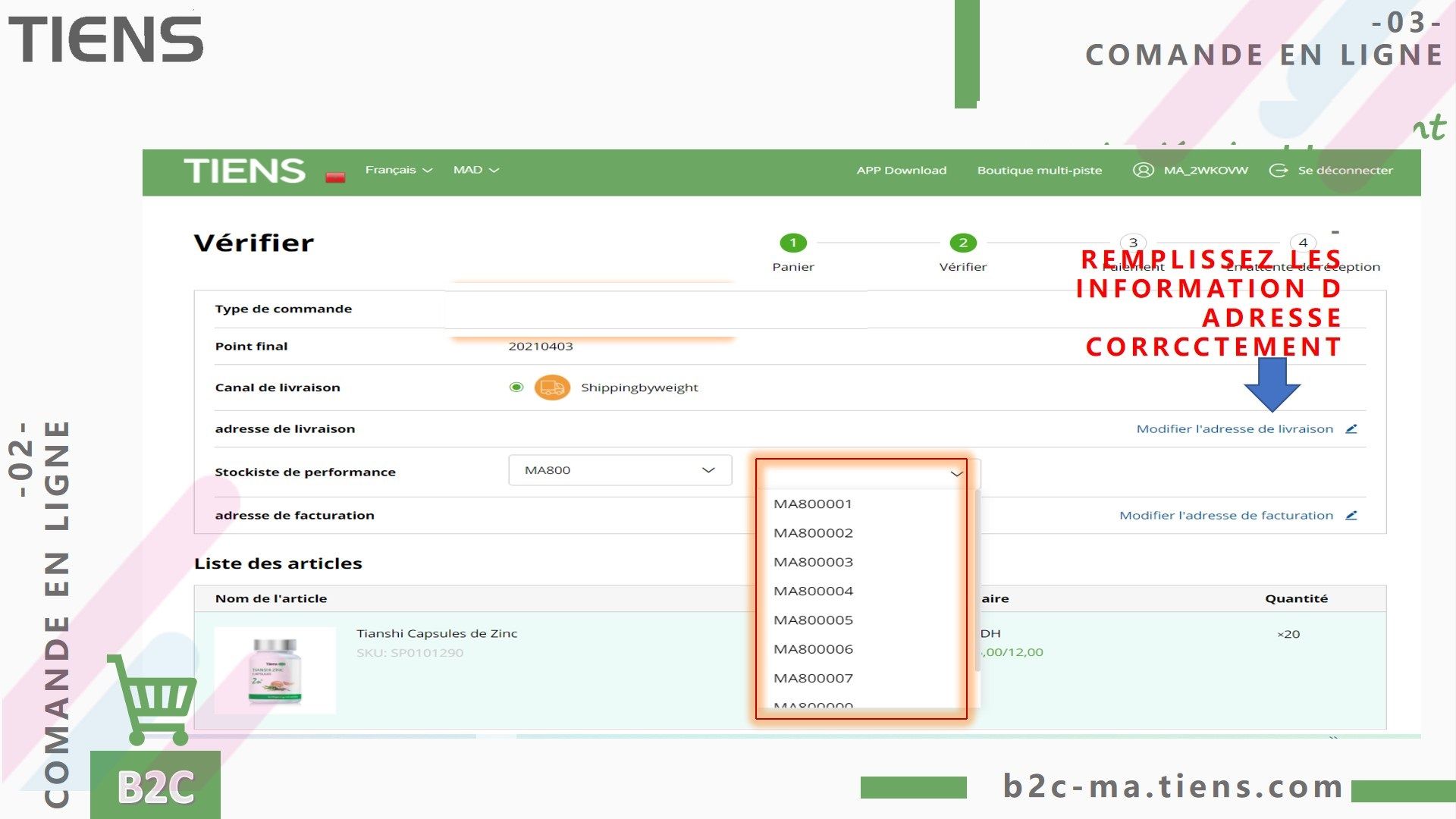Image resolution: width=1456 pixels, height=819 pixels.
Task: Choose MA800003 from the dropdown list
Action: coord(813,562)
